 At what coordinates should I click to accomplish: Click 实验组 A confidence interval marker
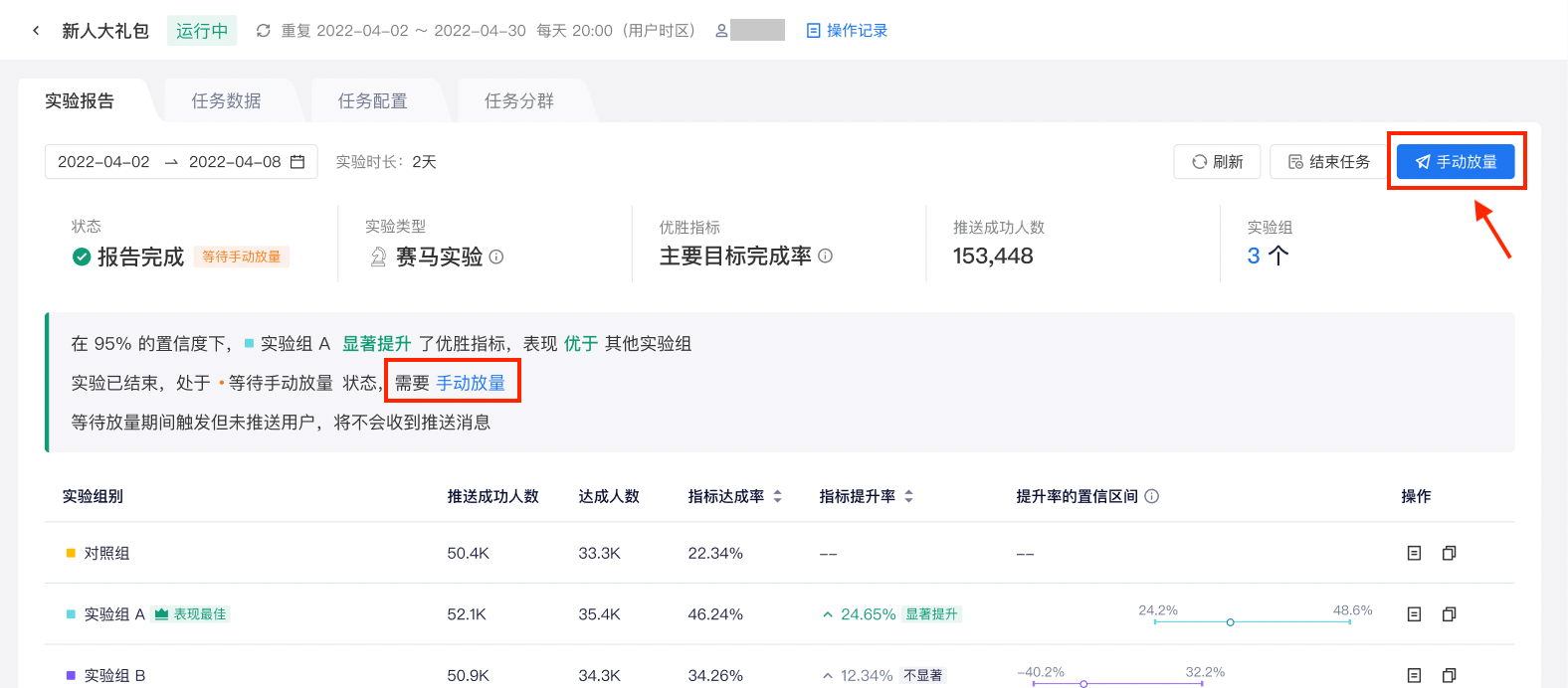pyautogui.click(x=1231, y=622)
